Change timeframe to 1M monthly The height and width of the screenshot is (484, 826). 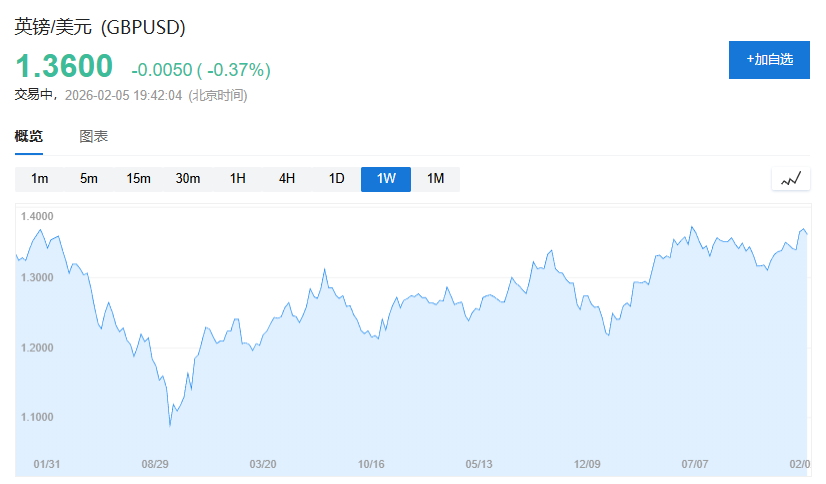[x=435, y=179]
